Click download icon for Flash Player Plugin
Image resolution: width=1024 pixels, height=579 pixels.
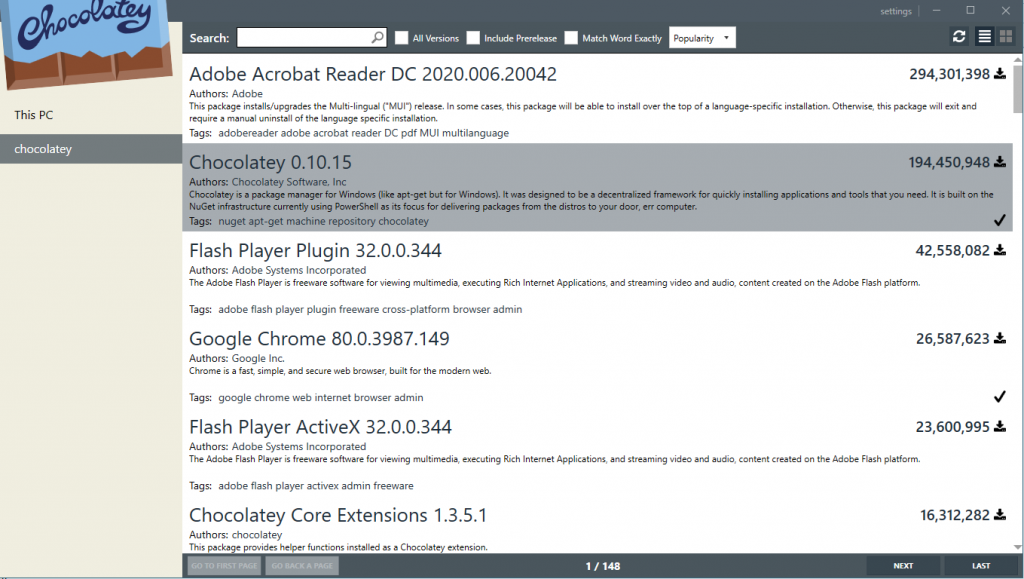(x=1000, y=250)
